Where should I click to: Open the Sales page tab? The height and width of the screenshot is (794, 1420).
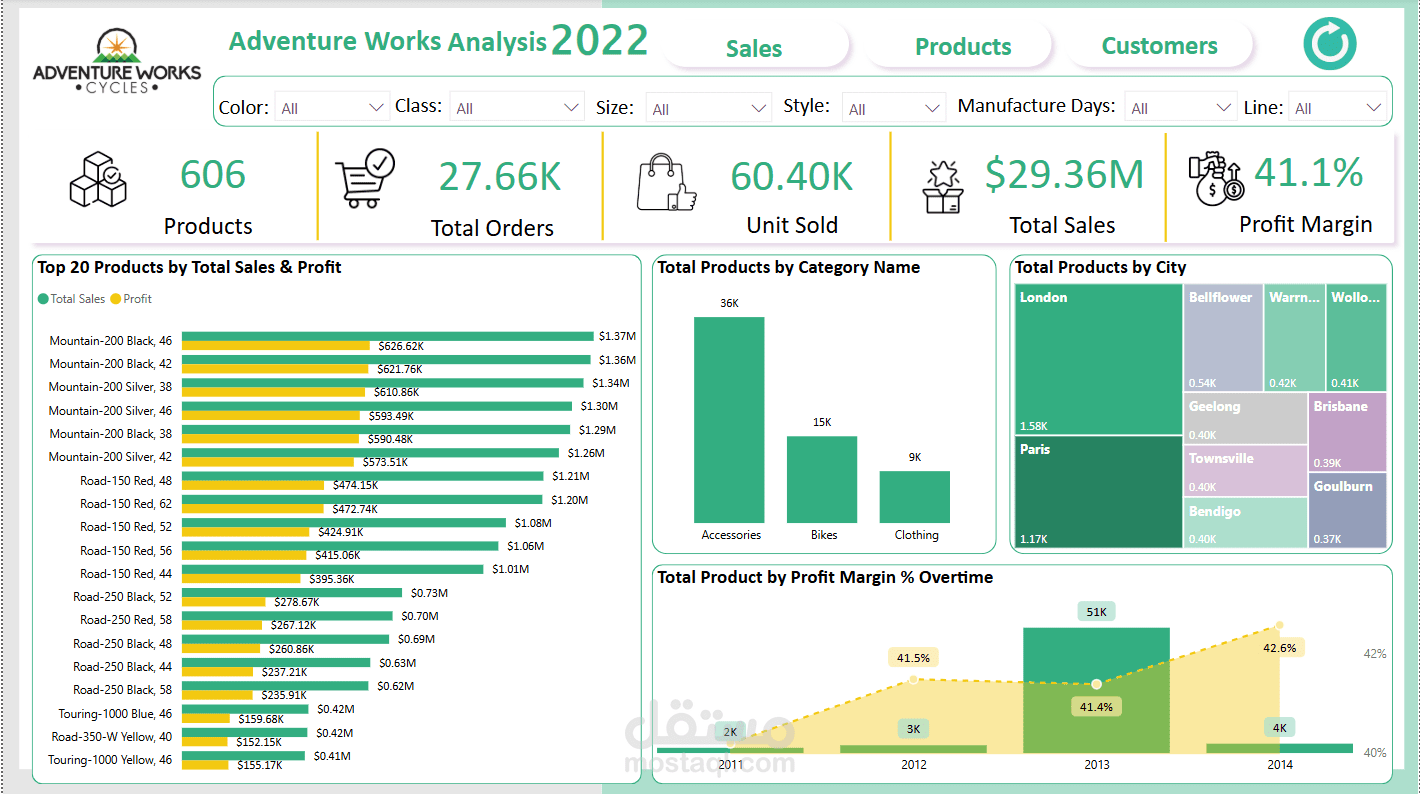point(755,48)
